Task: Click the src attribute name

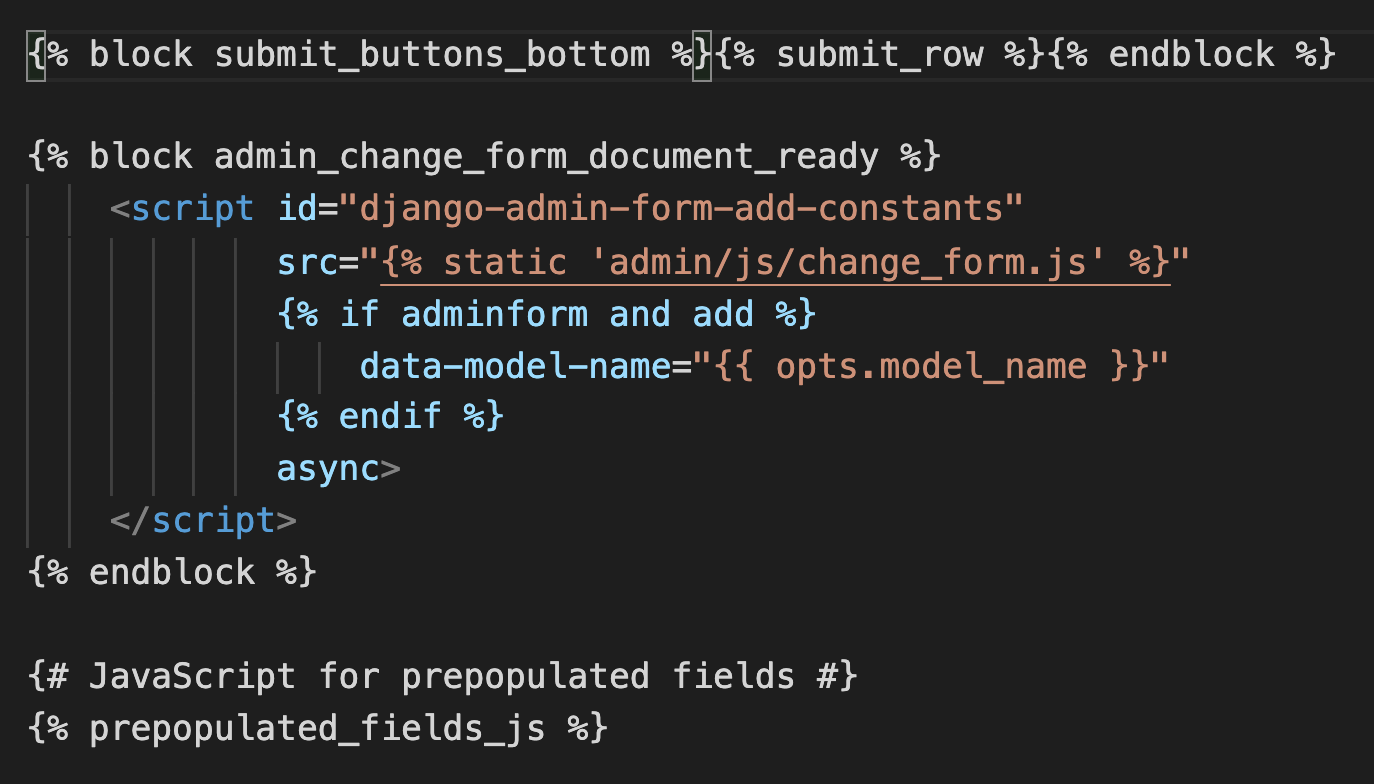Action: point(307,262)
